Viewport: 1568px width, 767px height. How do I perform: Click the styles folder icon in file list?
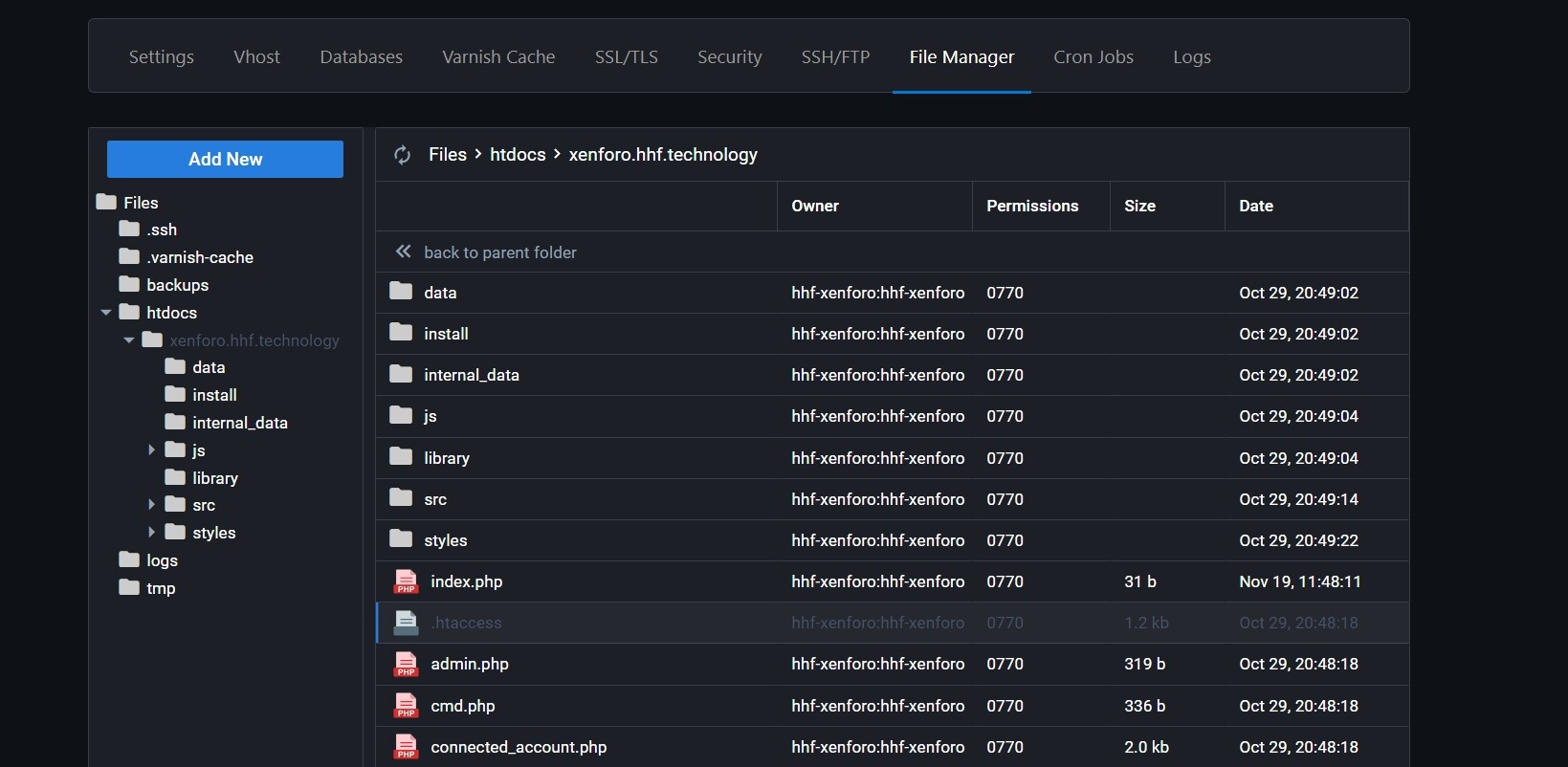pos(401,538)
